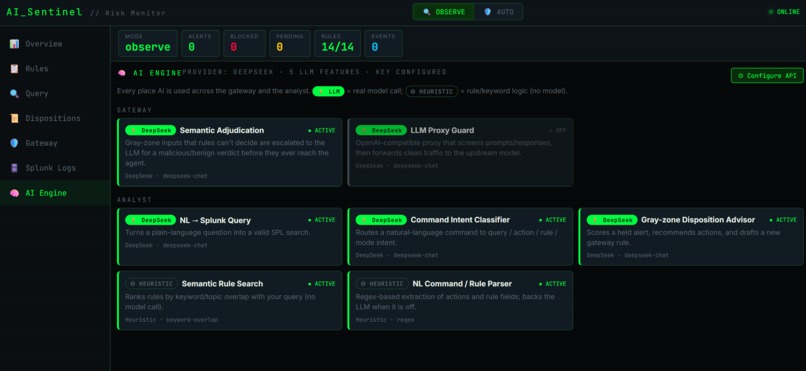Image resolution: width=806 pixels, height=371 pixels.
Task: Select the AI Engine sidebar item
Action: 55,193
